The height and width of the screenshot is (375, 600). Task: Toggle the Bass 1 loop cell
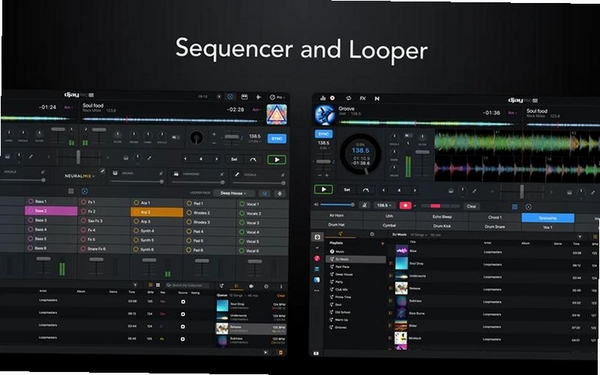coord(51,201)
